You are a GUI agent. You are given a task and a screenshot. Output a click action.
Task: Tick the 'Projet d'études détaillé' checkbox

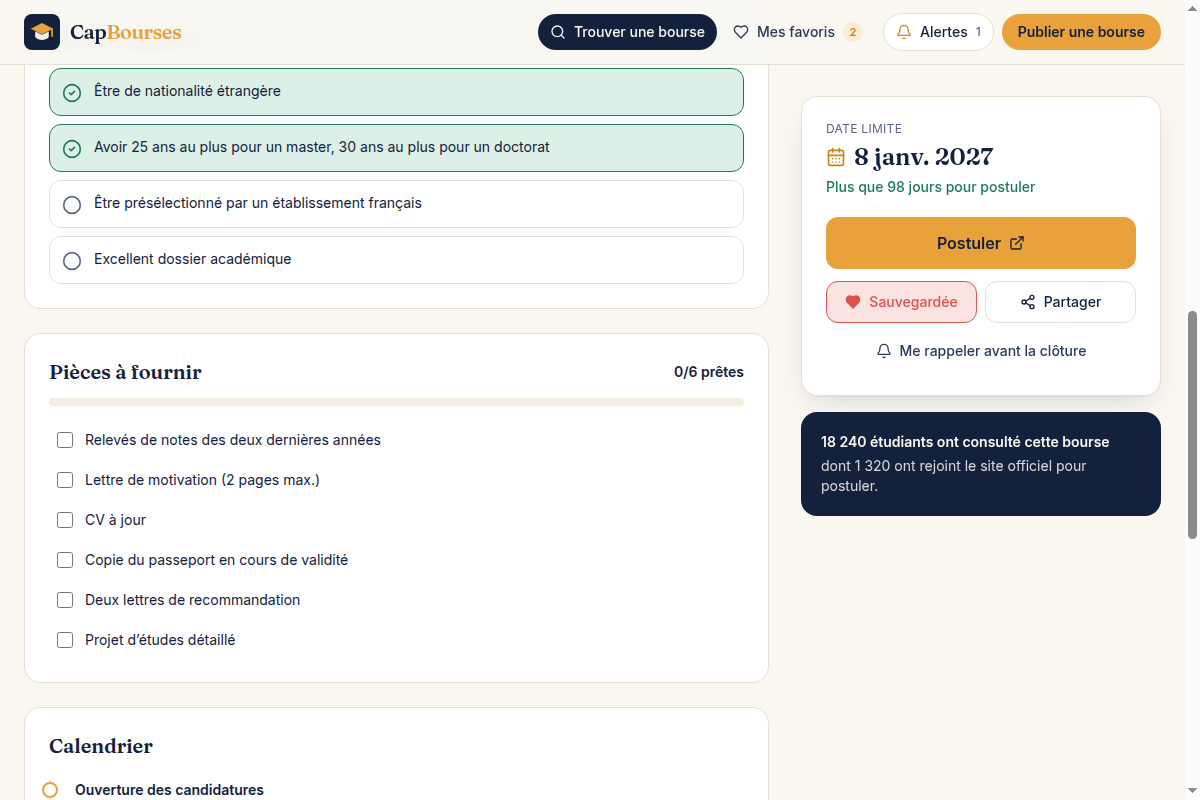65,640
